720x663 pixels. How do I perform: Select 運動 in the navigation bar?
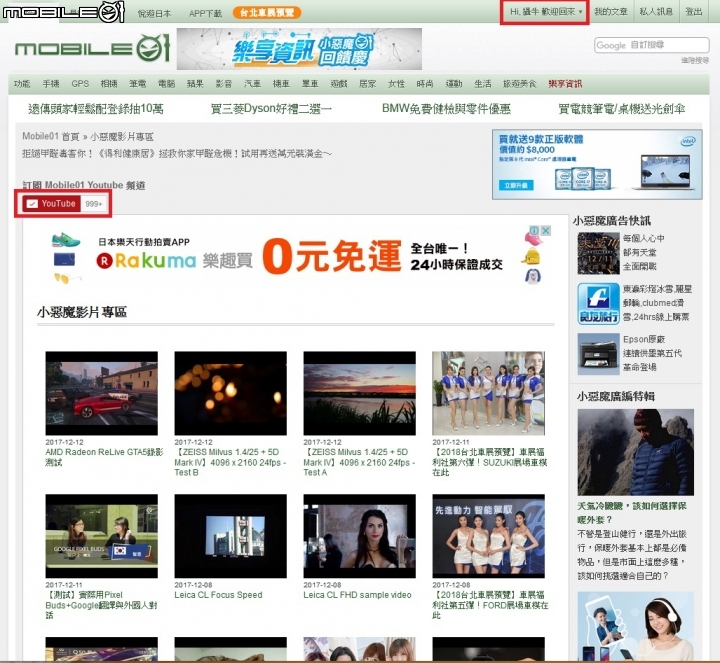point(454,84)
